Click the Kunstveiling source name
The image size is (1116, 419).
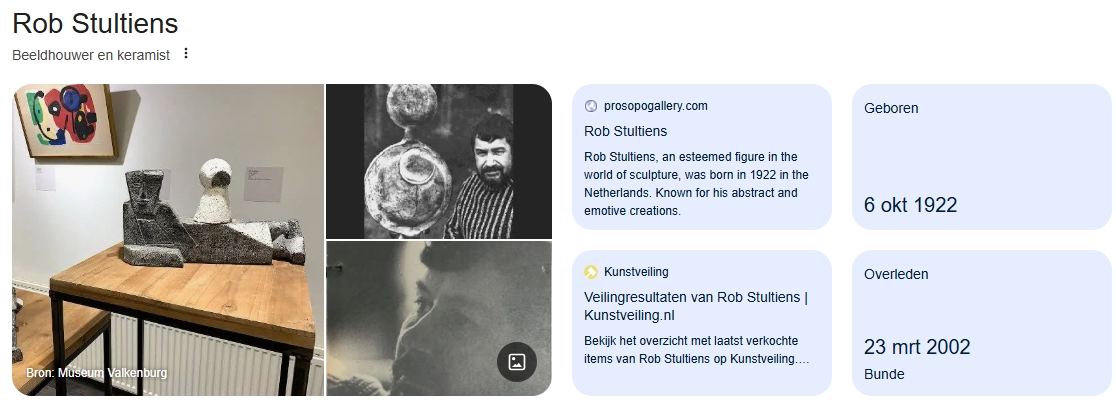pyautogui.click(x=636, y=271)
